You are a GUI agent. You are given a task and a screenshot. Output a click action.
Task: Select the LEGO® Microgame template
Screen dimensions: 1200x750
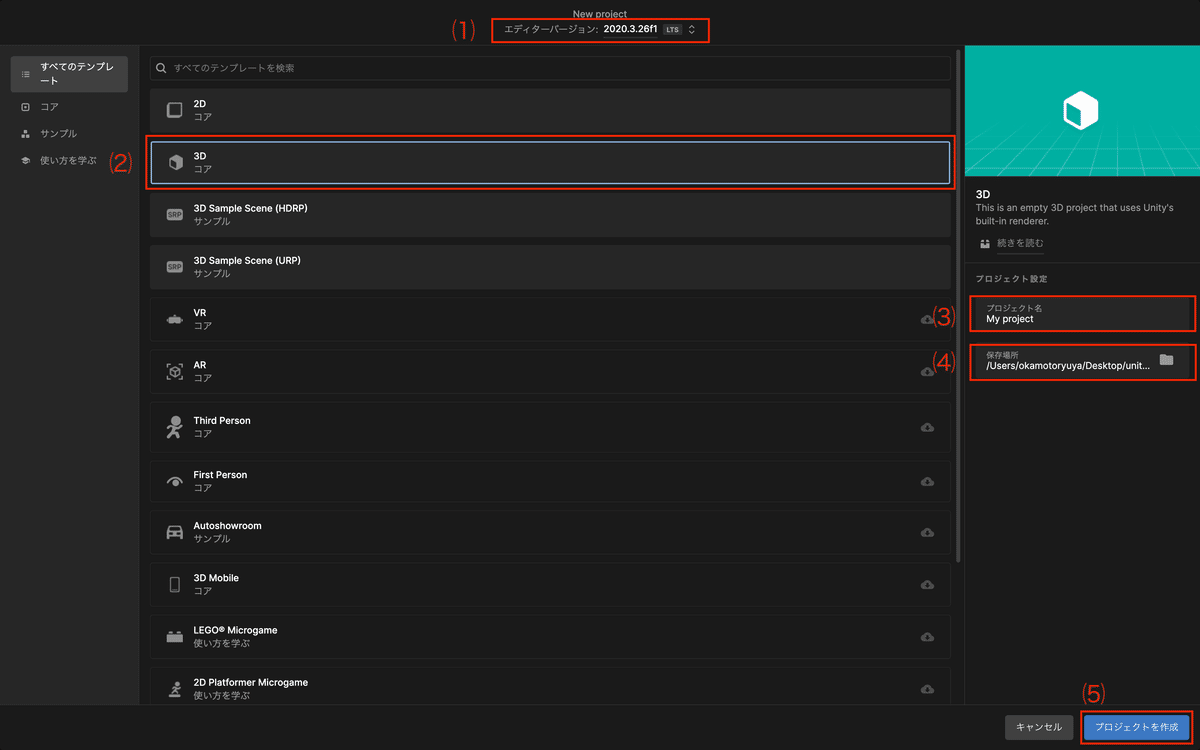(550, 636)
